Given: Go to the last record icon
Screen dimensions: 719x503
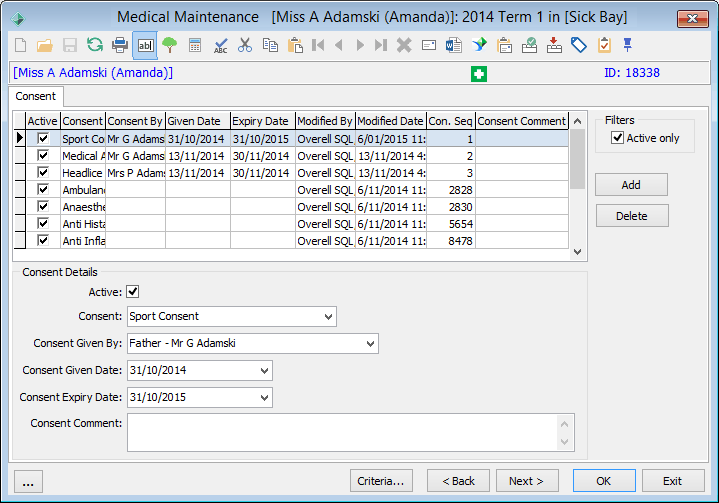Looking at the screenshot, I should point(381,45).
